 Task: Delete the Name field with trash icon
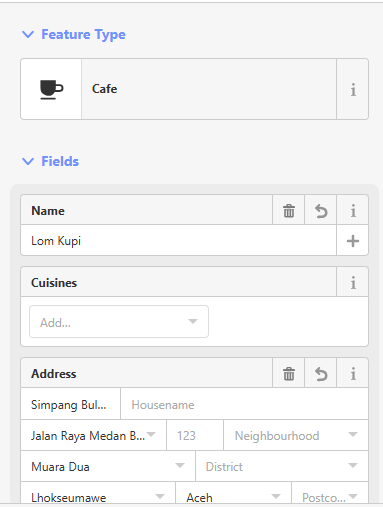point(289,211)
